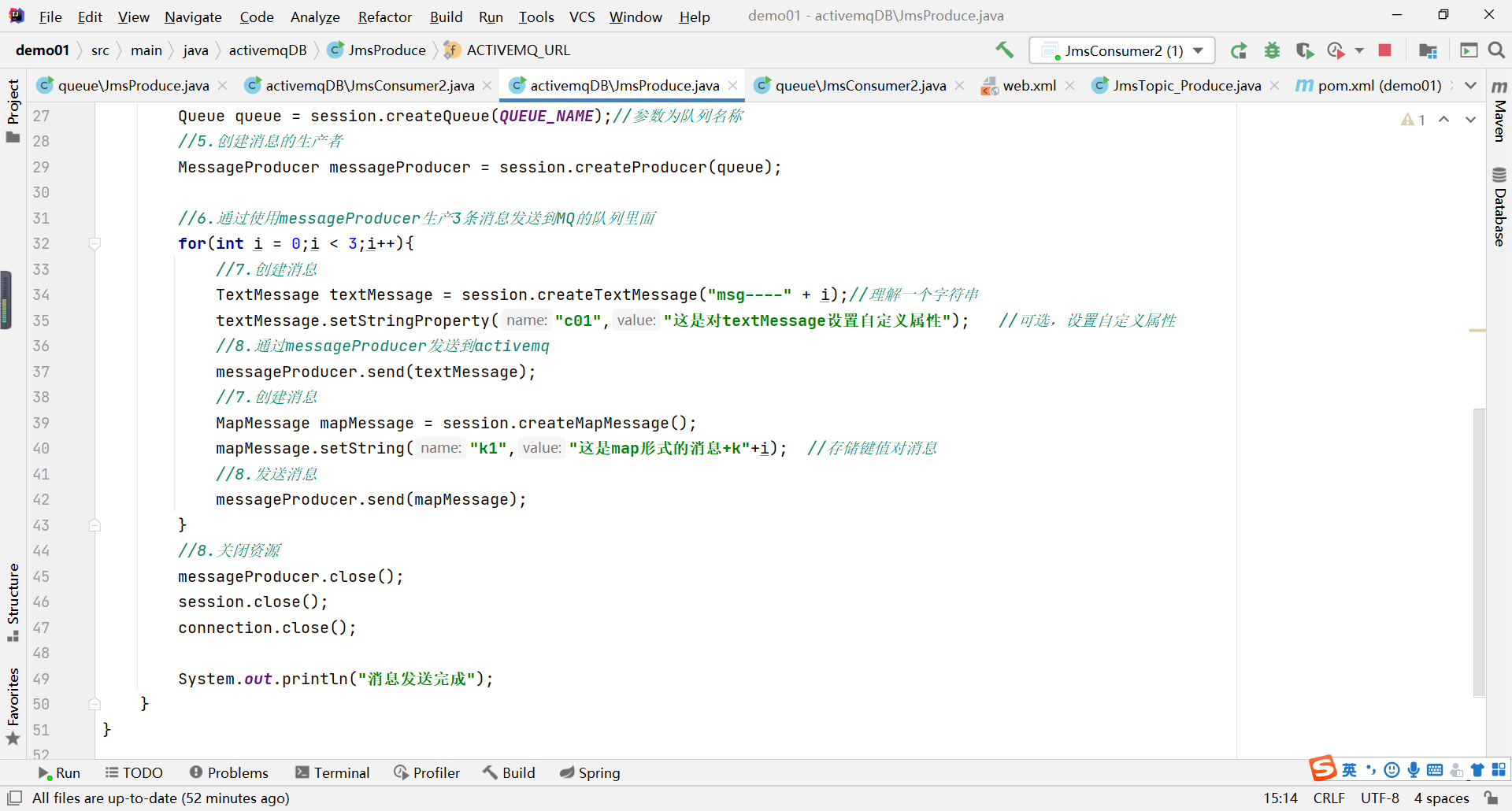Viewport: 1512px width, 811px height.
Task: Click the warning stripe marker on scrollbar
Action: point(1477,331)
